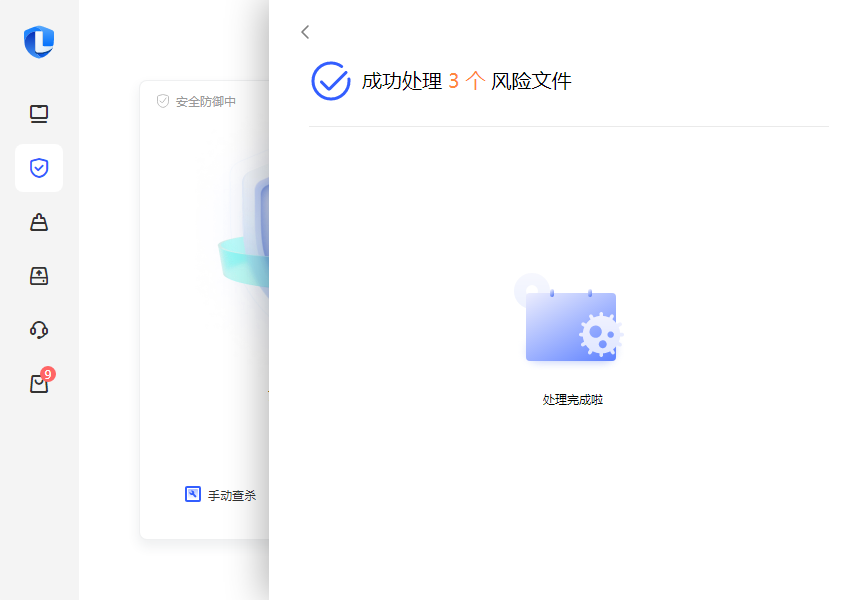This screenshot has height=600, width=867.
Task: Open the drive upload sidebar icon
Action: tap(39, 276)
